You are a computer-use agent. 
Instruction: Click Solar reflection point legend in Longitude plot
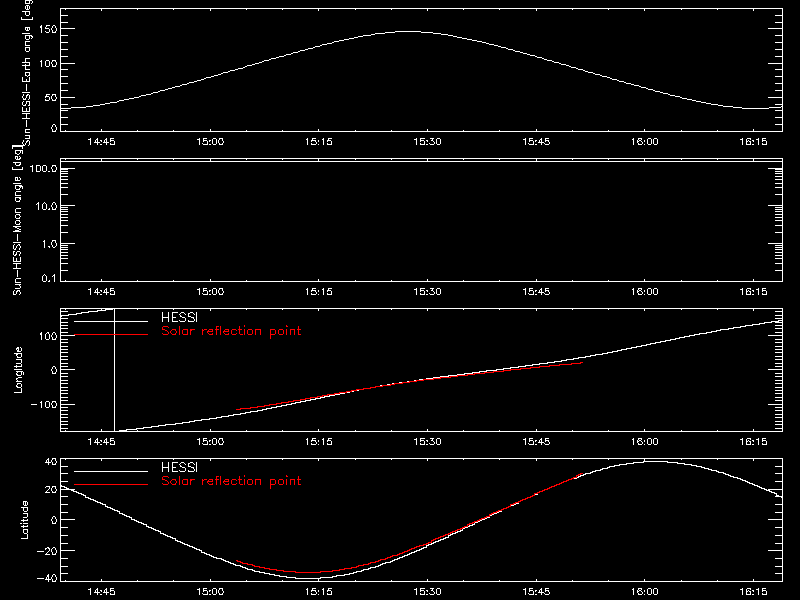click(x=231, y=331)
